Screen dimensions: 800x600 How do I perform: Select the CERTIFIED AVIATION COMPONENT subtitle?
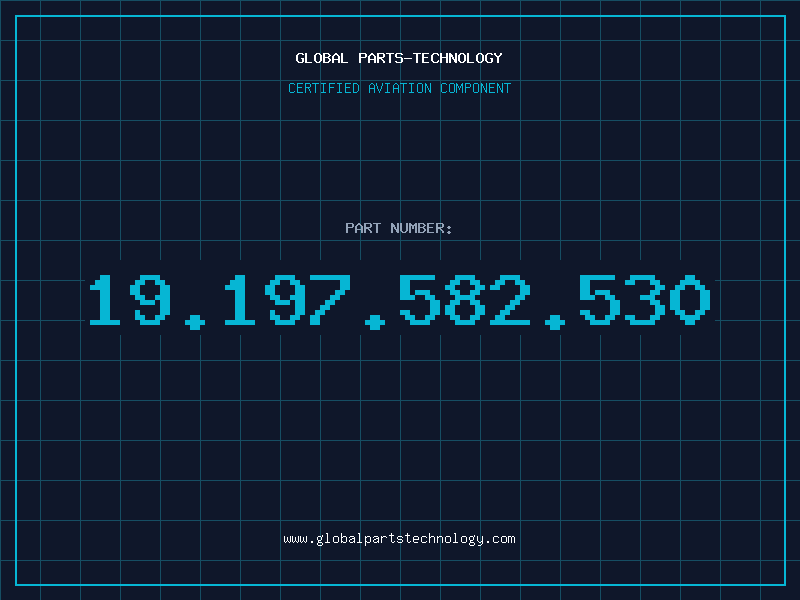click(399, 88)
